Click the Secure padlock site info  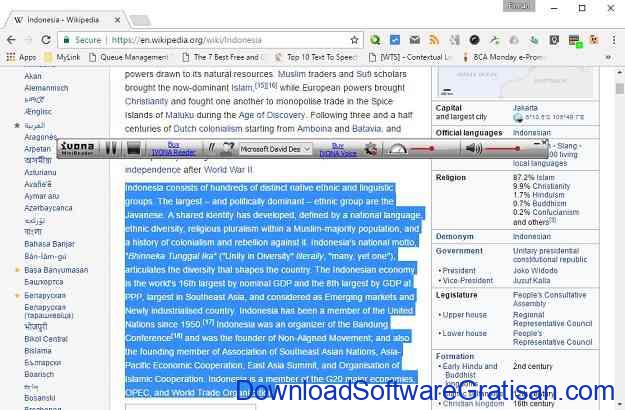tap(83, 40)
